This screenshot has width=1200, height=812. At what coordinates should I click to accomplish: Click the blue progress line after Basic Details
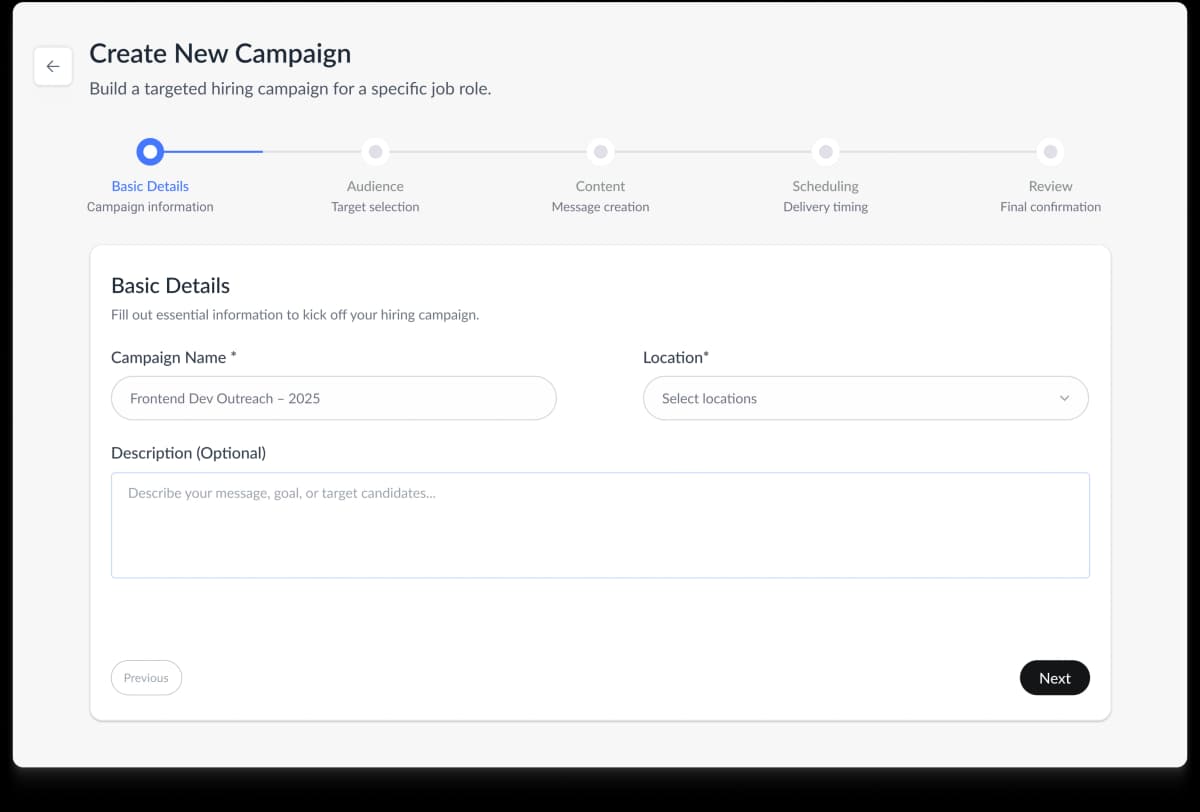click(215, 151)
